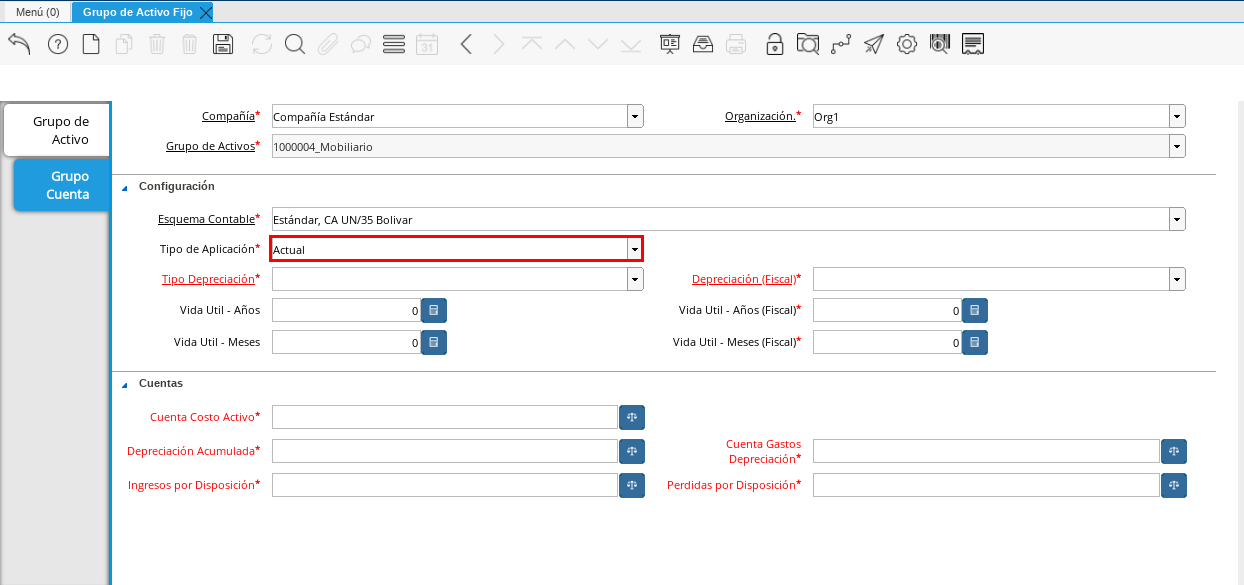Save record using the floppy disk icon

coord(223,44)
